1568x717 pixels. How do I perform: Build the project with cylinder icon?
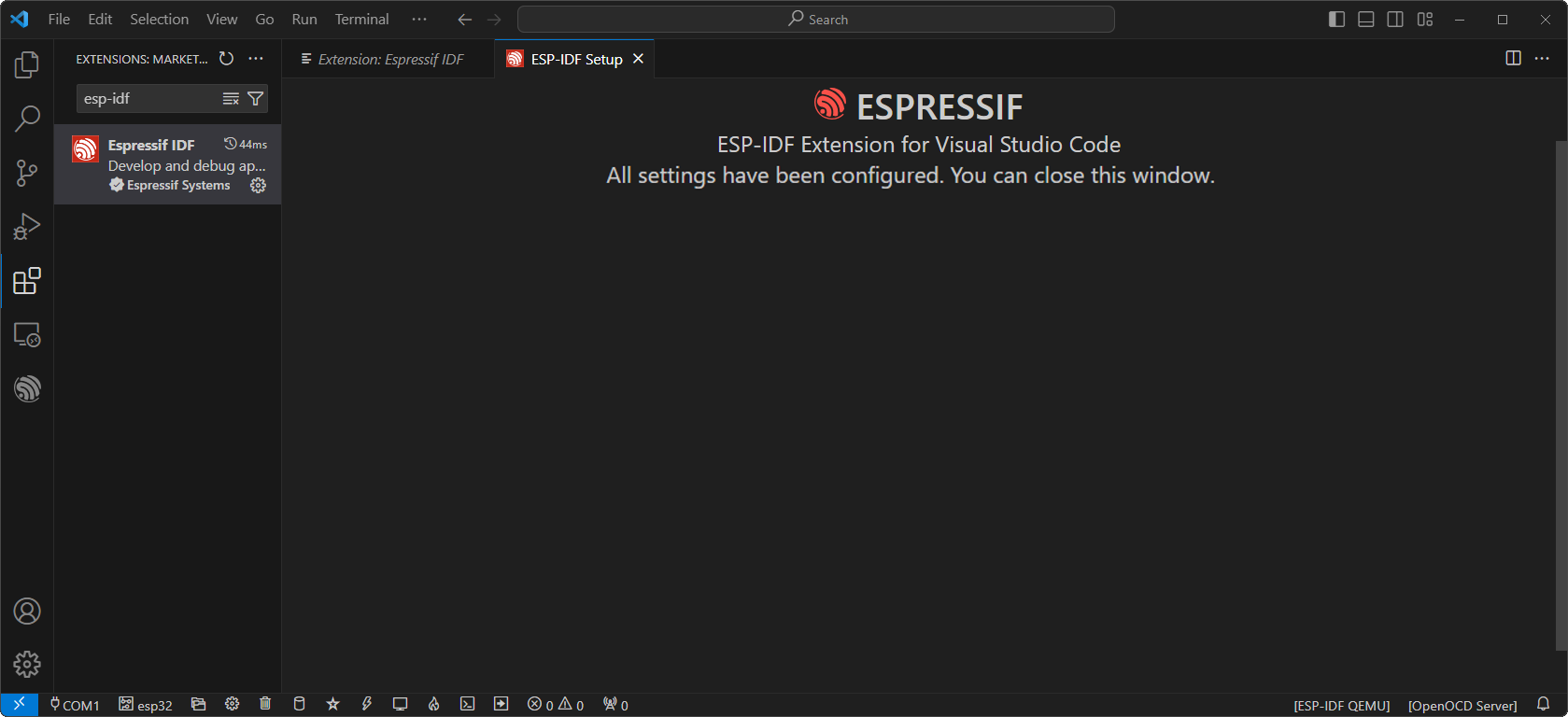coord(299,705)
